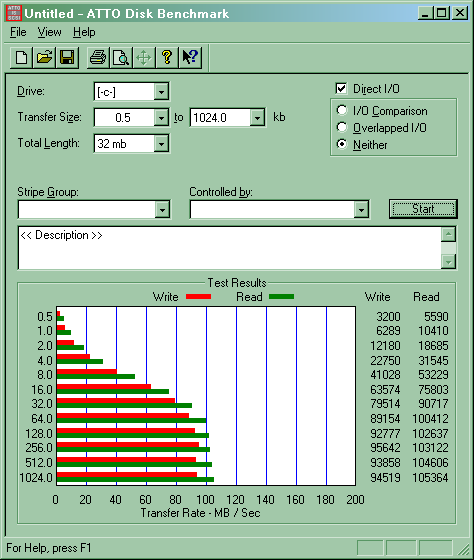
Task: Select the Overlapped I/O radio button
Action: (x=342, y=127)
